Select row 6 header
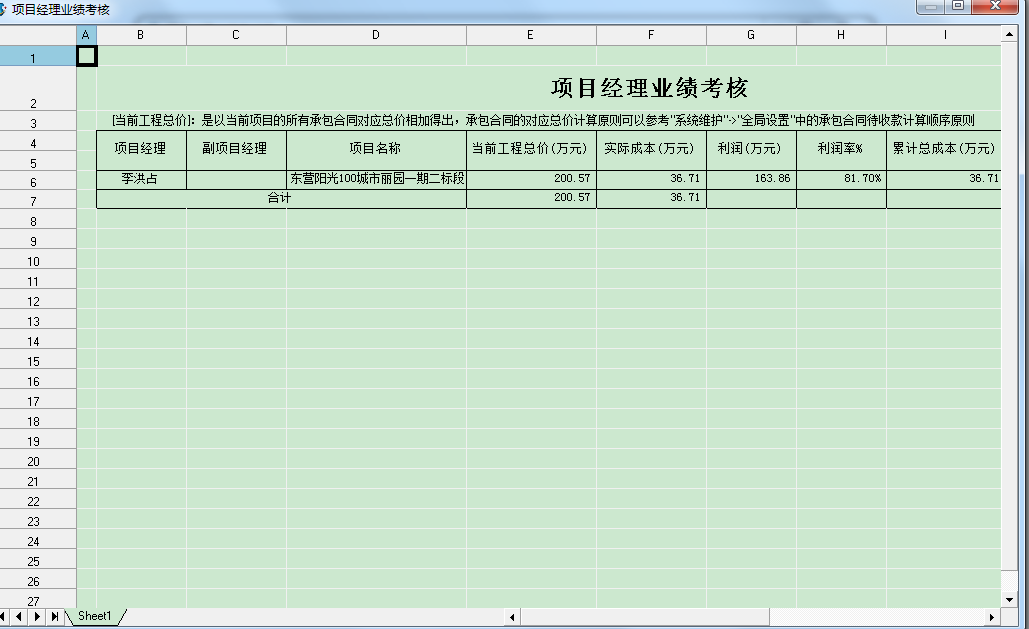The image size is (1029, 629). (x=36, y=179)
